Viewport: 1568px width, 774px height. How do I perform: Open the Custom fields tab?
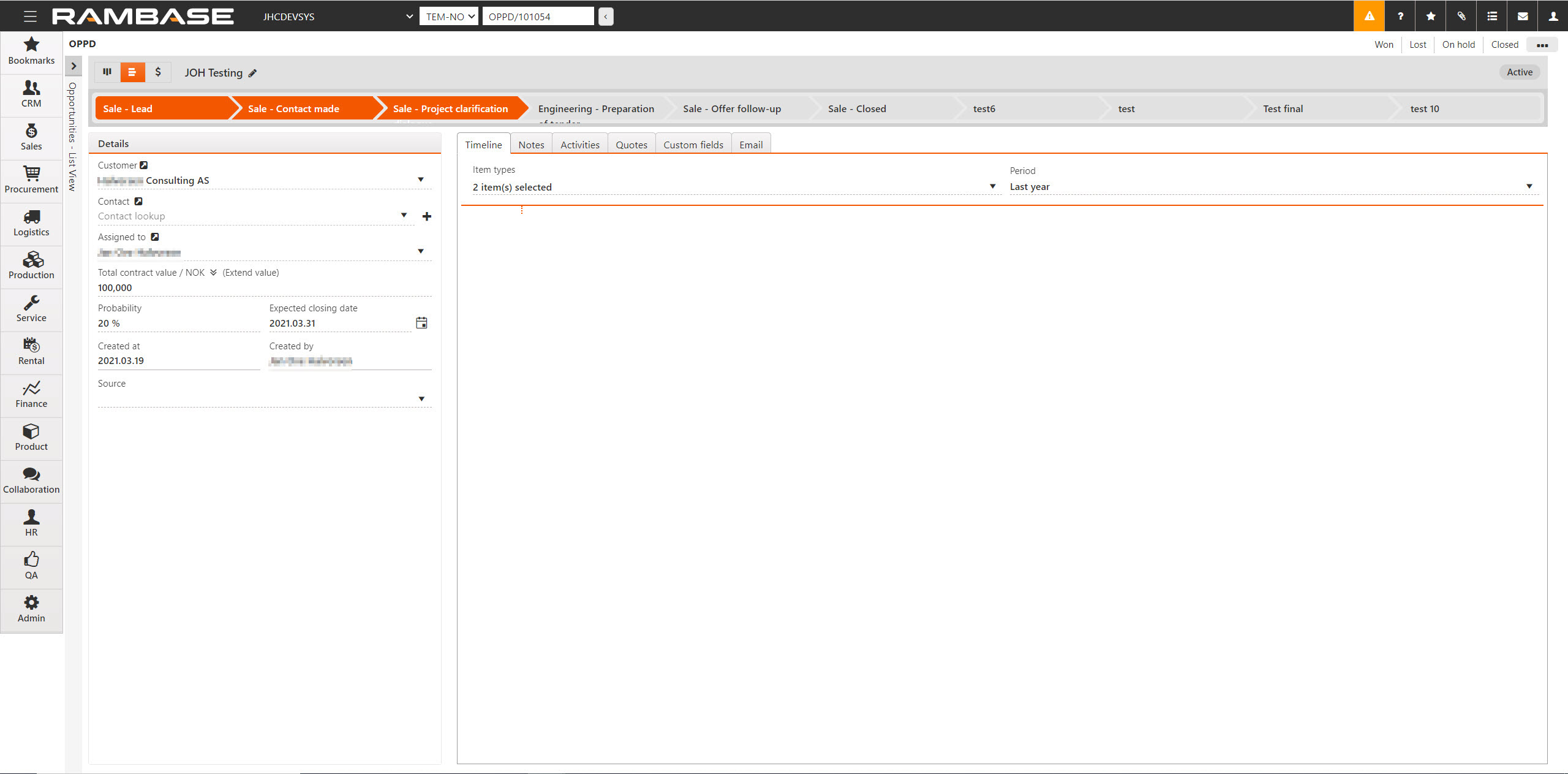pyautogui.click(x=693, y=145)
